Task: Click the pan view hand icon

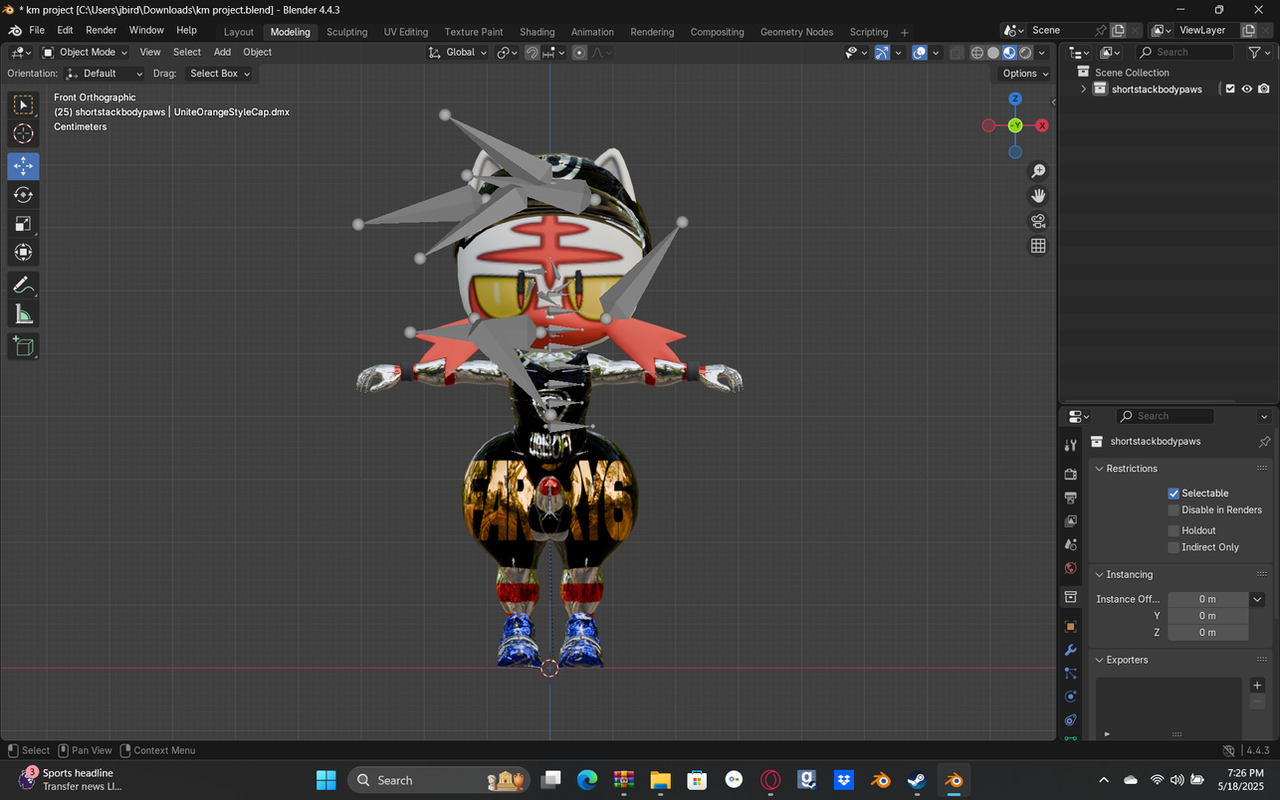Action: (x=1038, y=196)
